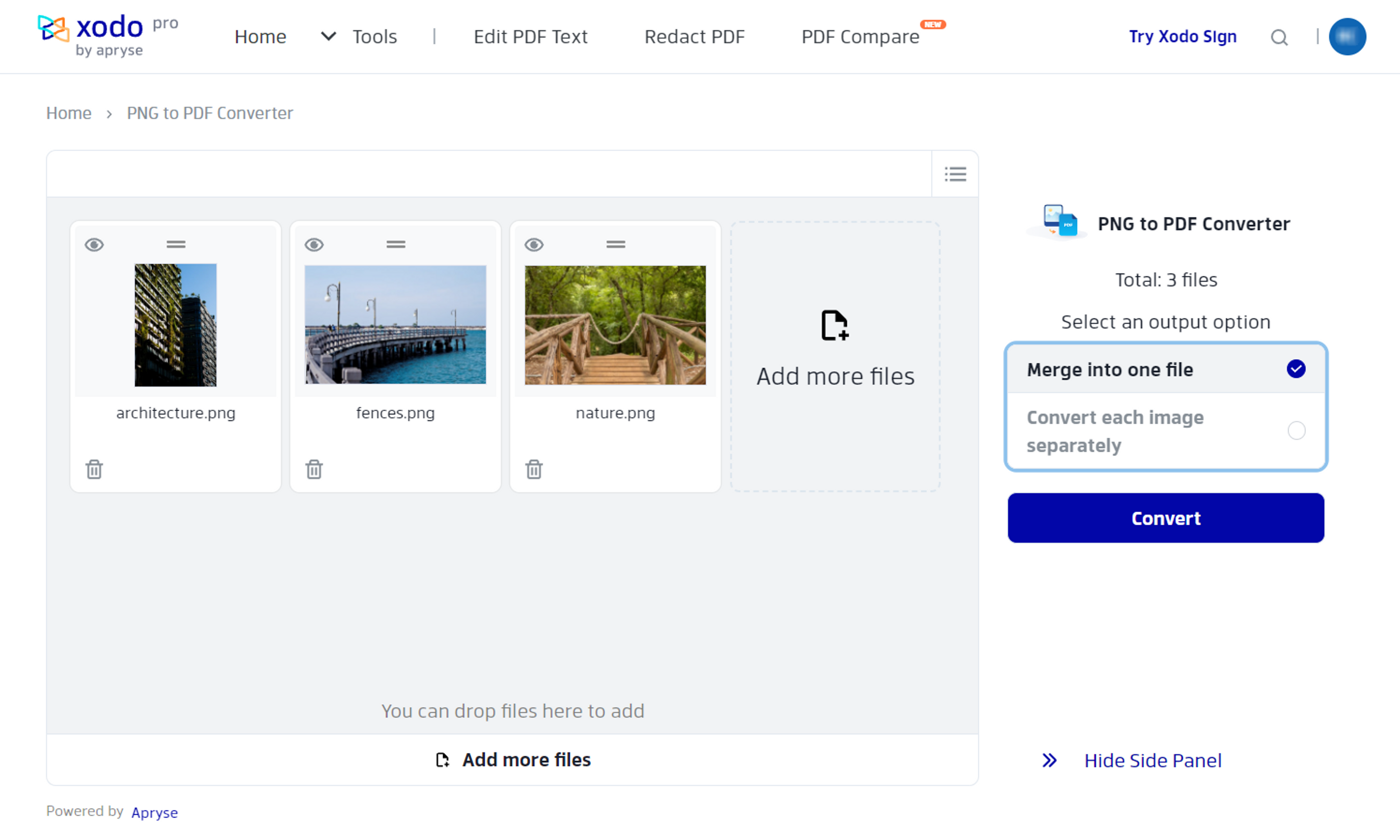Preview fences.png with eye icon
This screenshot has width=1400, height=840.
[x=314, y=245]
